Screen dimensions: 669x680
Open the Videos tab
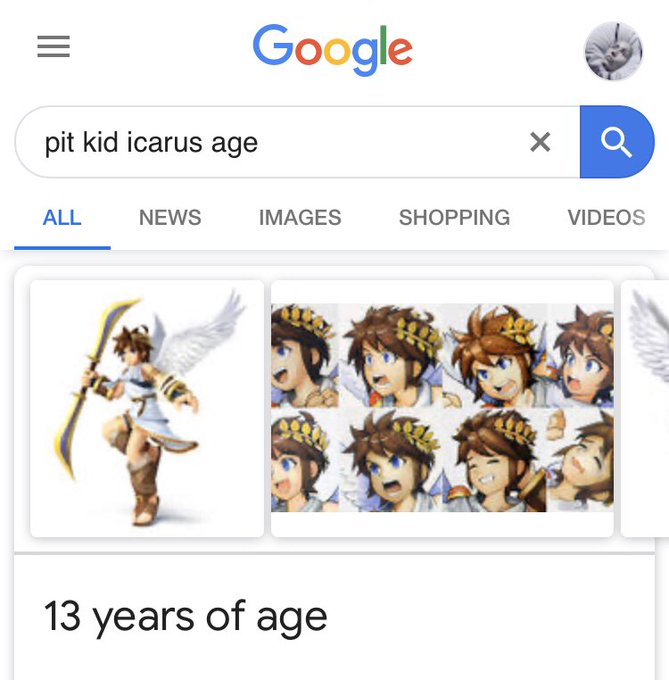click(x=607, y=217)
